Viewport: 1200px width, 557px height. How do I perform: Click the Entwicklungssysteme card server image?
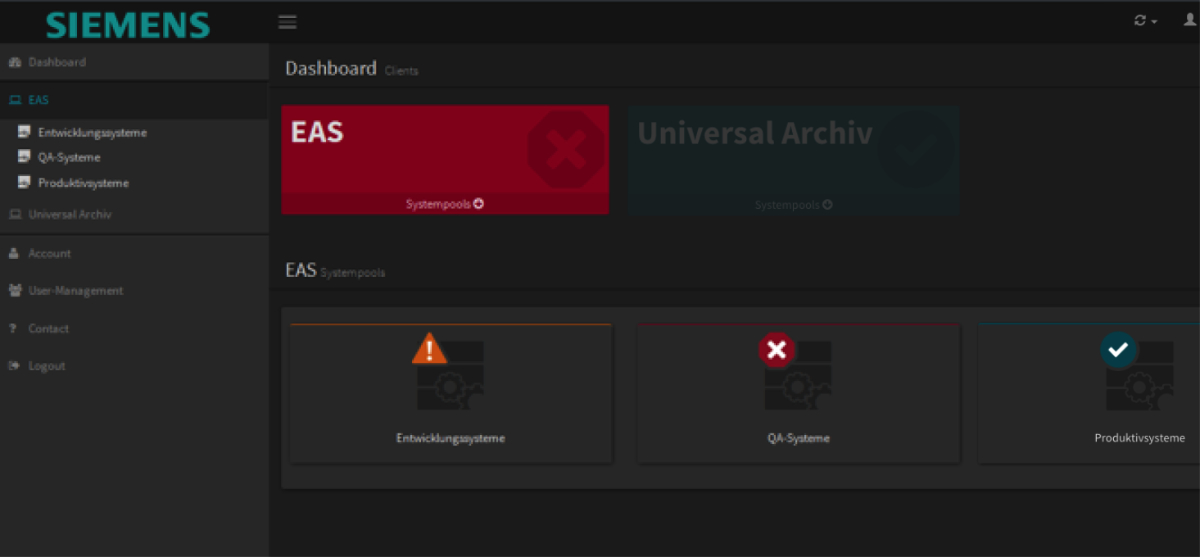pos(450,376)
